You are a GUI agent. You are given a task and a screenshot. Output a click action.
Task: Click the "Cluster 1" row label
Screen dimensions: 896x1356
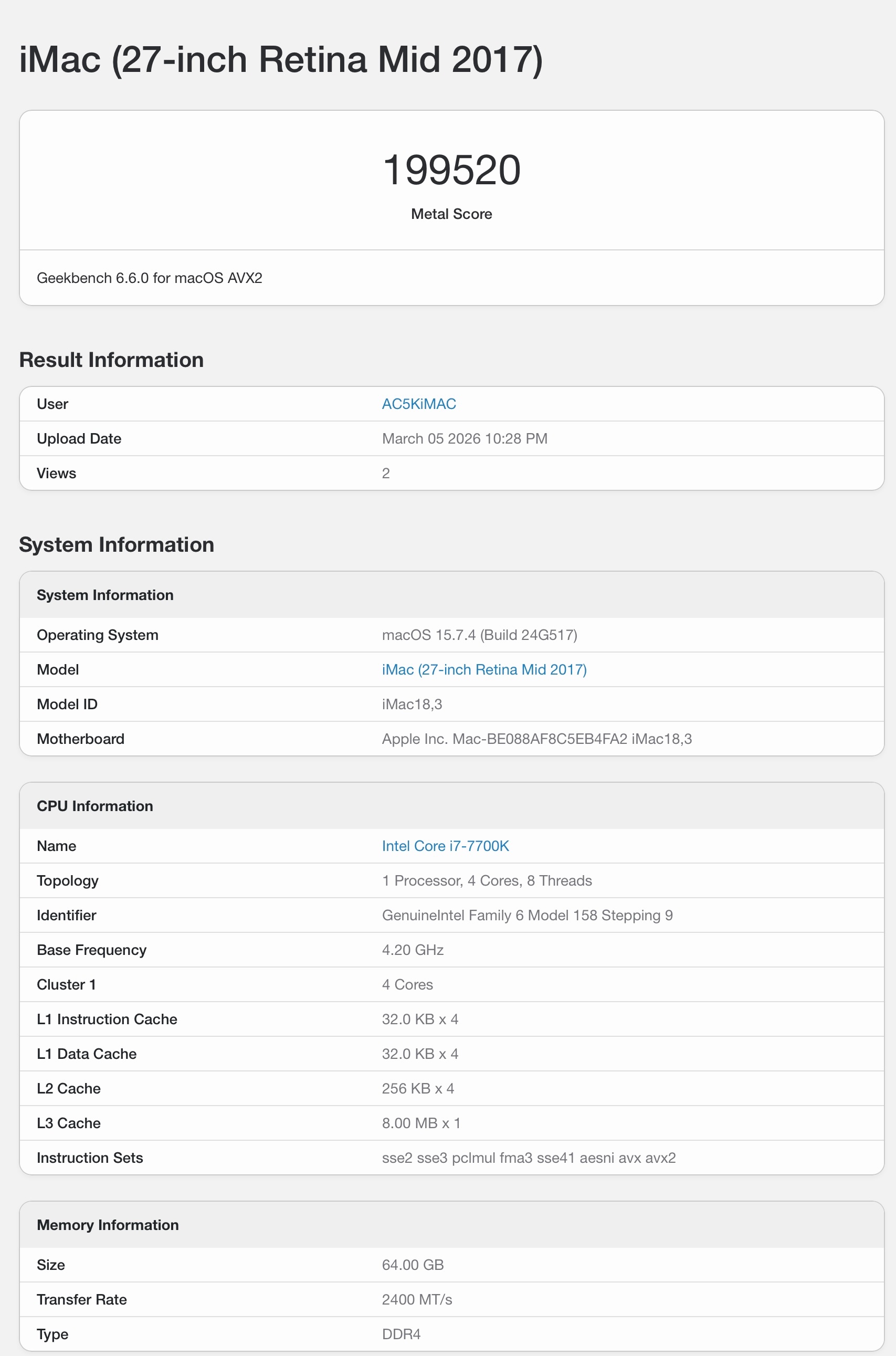tap(66, 984)
